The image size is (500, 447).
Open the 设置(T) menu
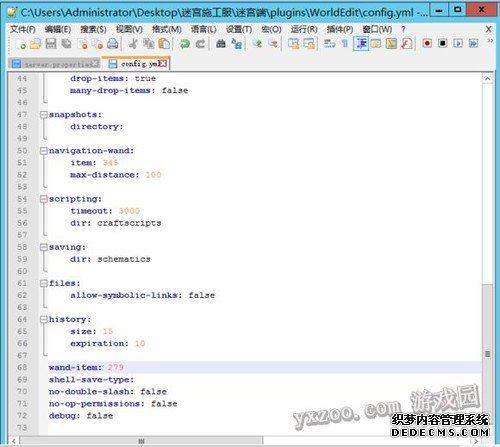(239, 29)
